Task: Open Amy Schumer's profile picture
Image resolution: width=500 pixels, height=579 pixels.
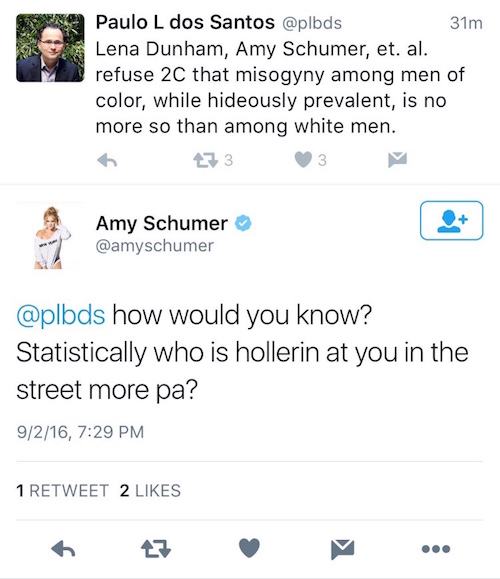Action: click(x=50, y=237)
